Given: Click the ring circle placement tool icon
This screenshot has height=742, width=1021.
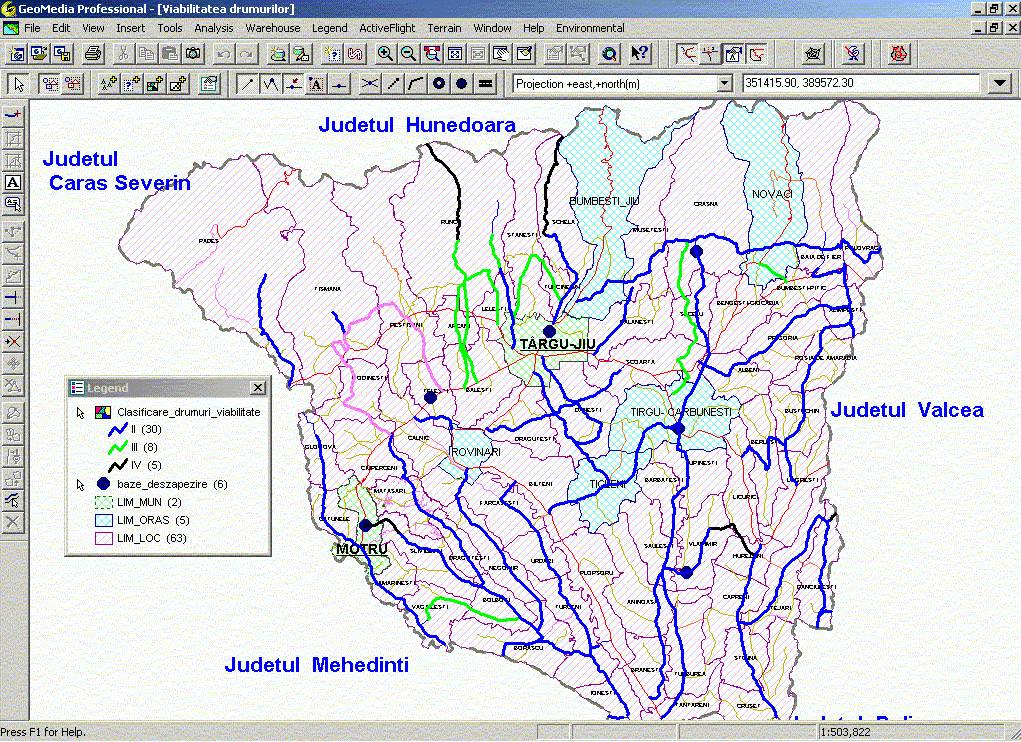Looking at the screenshot, I should pos(439,84).
